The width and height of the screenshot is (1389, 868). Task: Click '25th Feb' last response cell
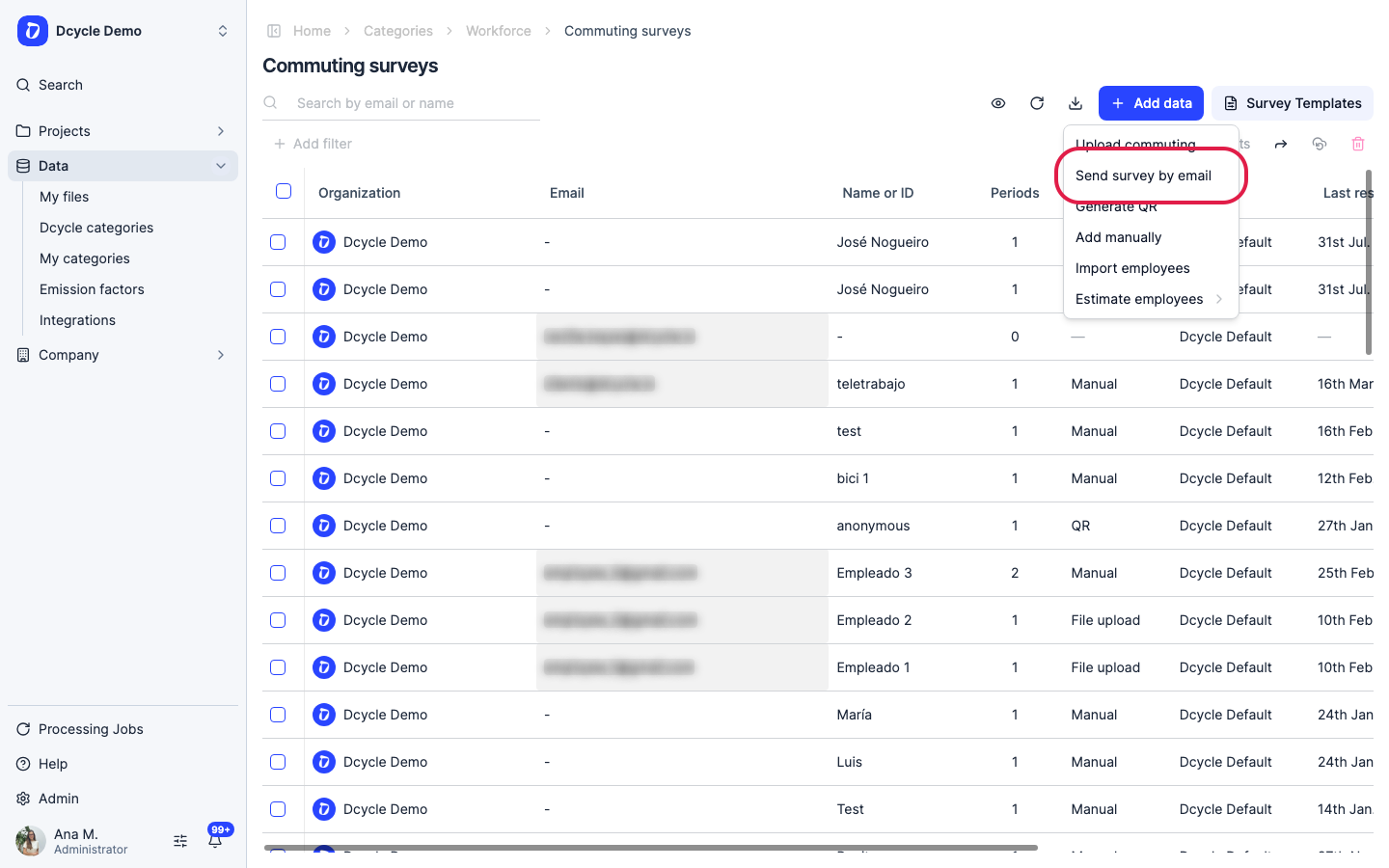pos(1346,573)
